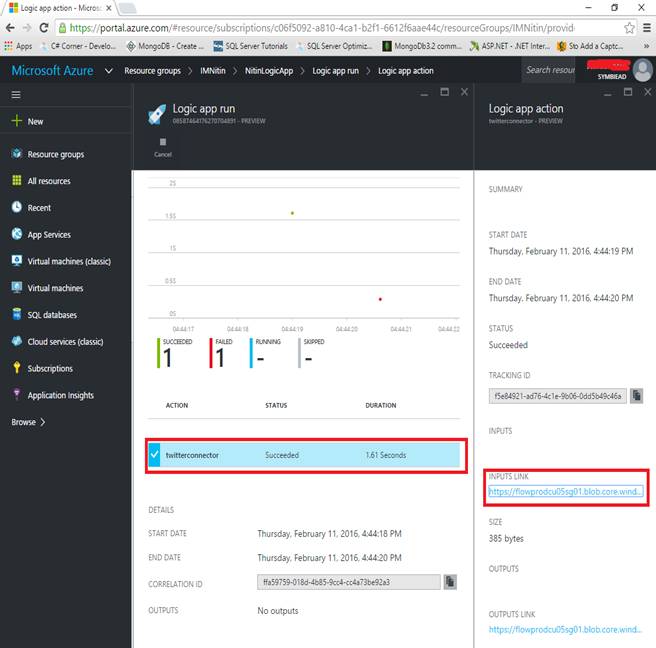656x648 pixels.
Task: Click the Logic app run rocket icon
Action: coord(157,115)
